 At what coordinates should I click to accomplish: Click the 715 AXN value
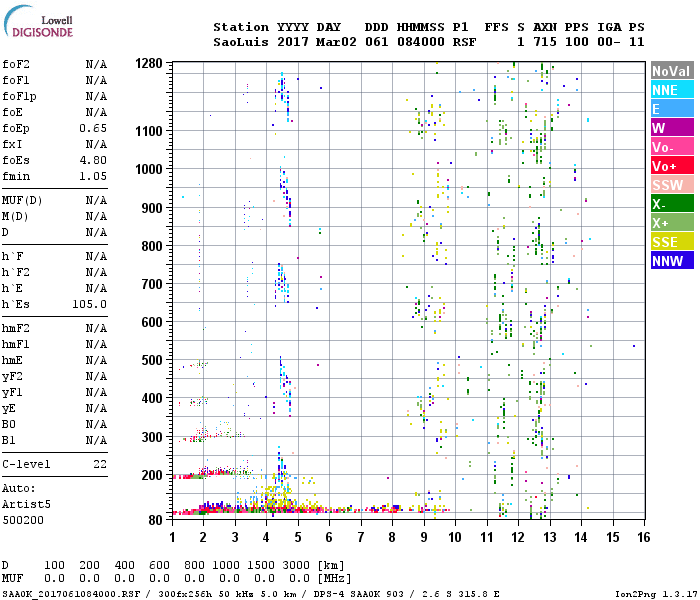pos(545,42)
